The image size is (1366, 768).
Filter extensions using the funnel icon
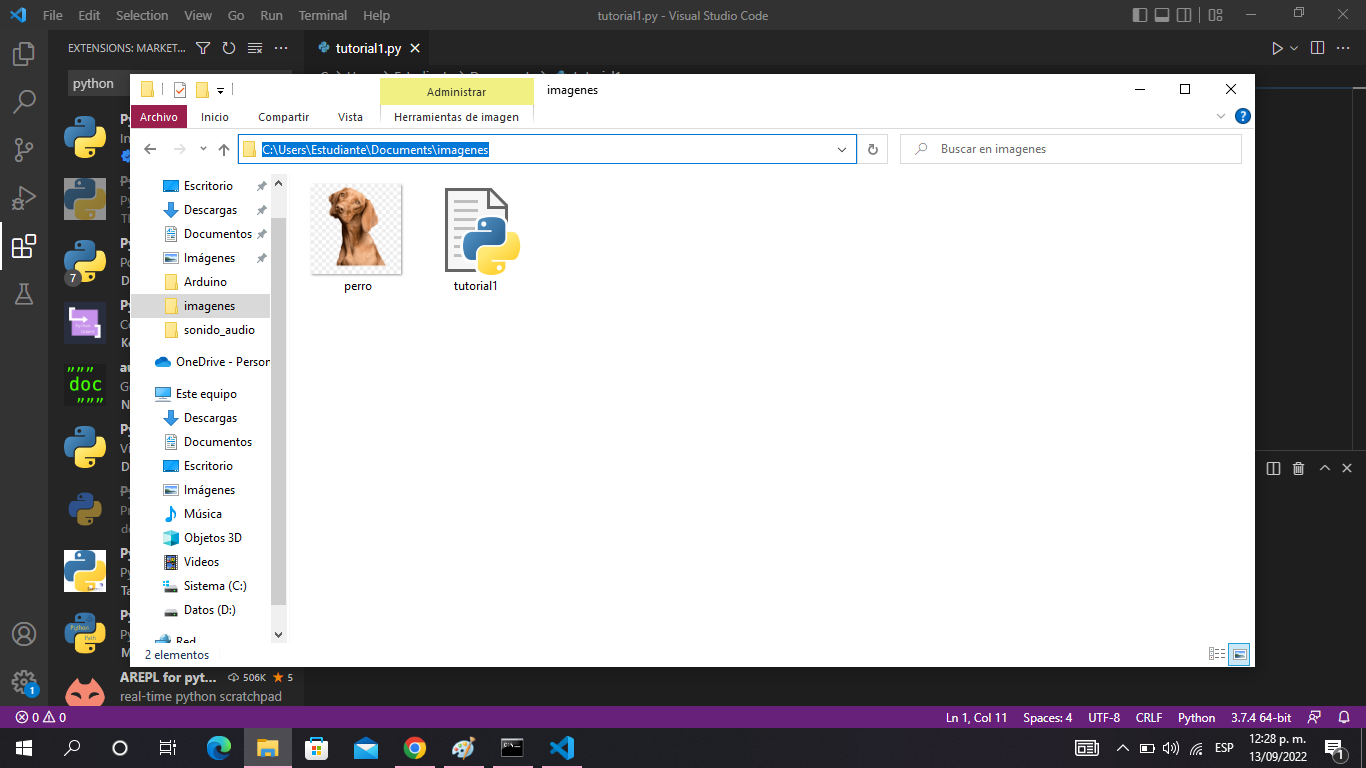(203, 48)
